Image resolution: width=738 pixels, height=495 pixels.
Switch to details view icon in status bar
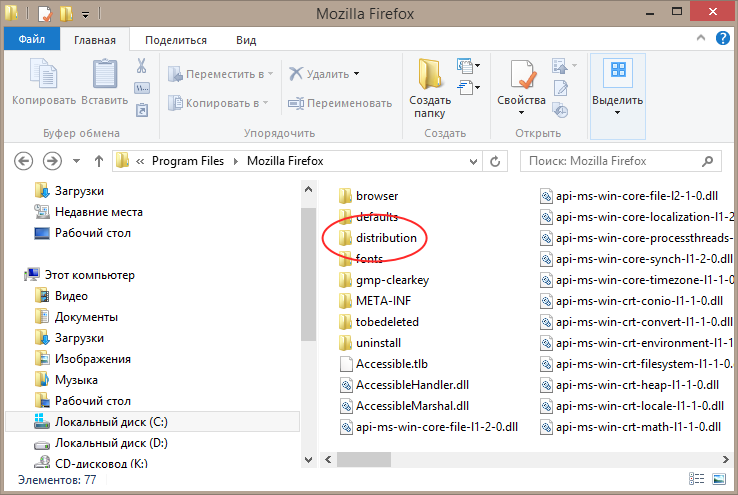coord(696,479)
